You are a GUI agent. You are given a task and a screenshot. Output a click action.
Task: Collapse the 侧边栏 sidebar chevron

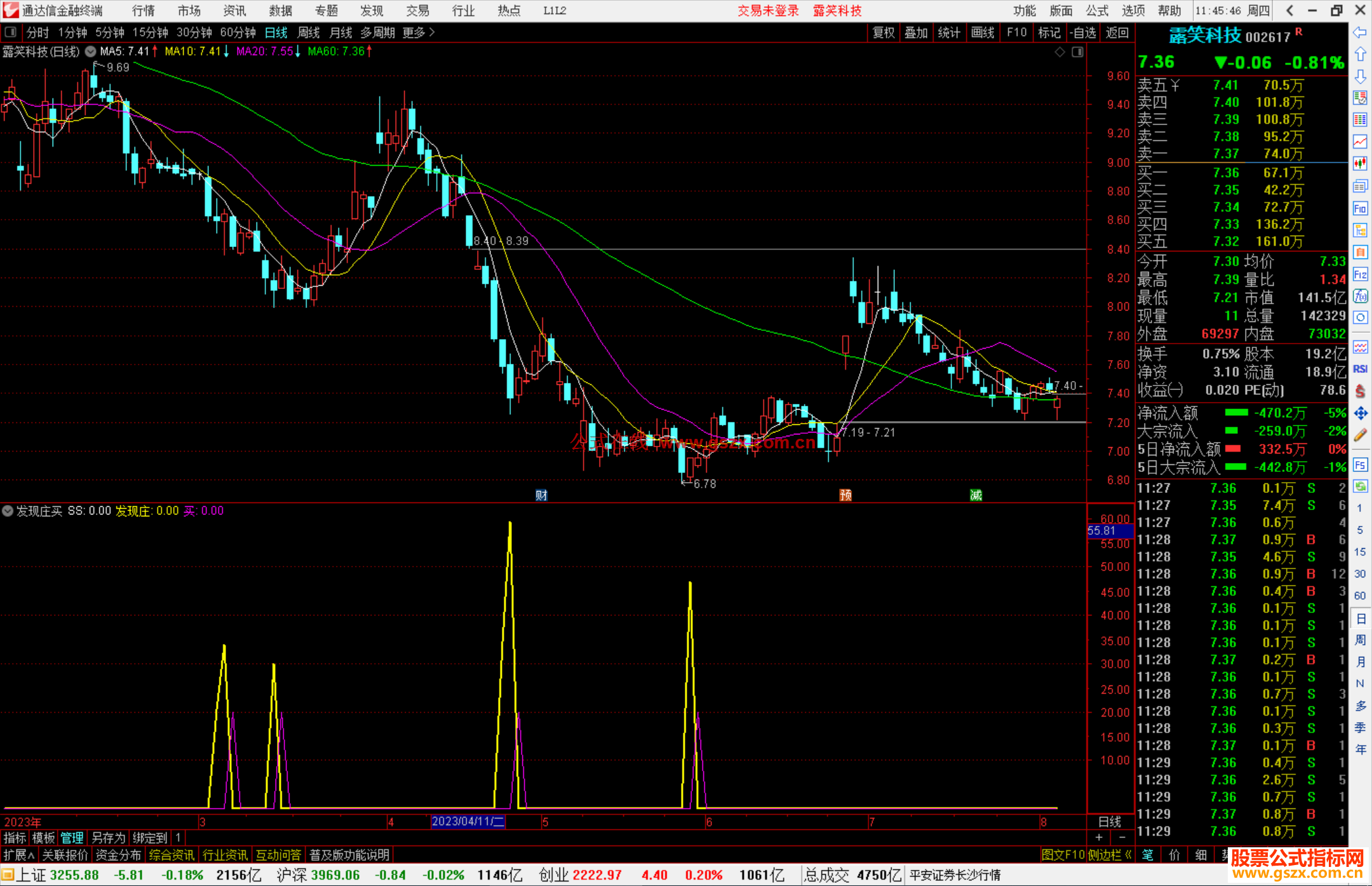tap(1128, 855)
